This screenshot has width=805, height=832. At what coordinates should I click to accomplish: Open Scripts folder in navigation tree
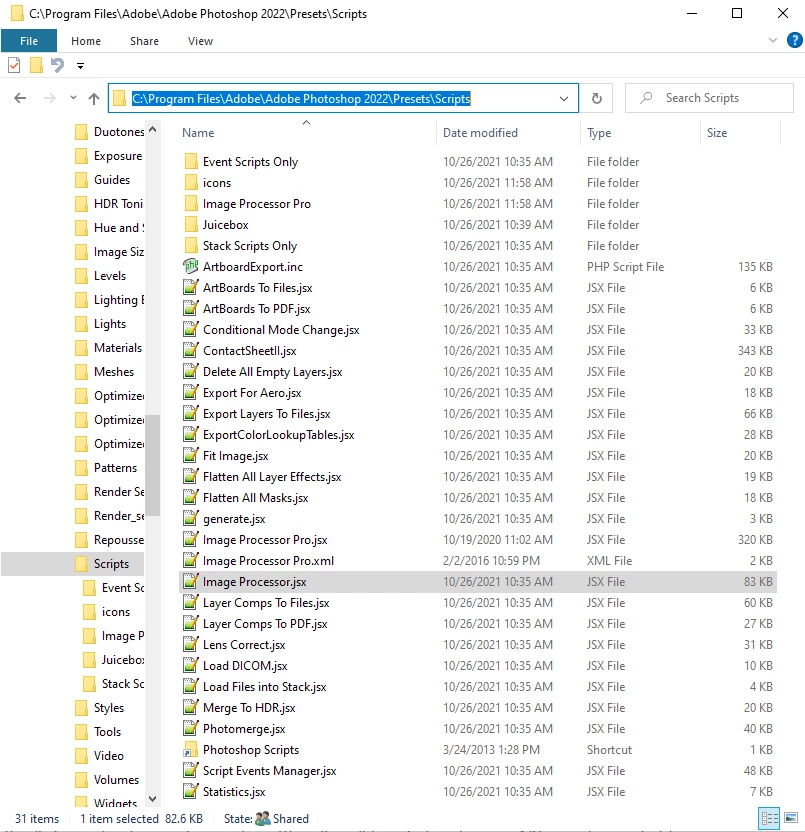coord(111,564)
